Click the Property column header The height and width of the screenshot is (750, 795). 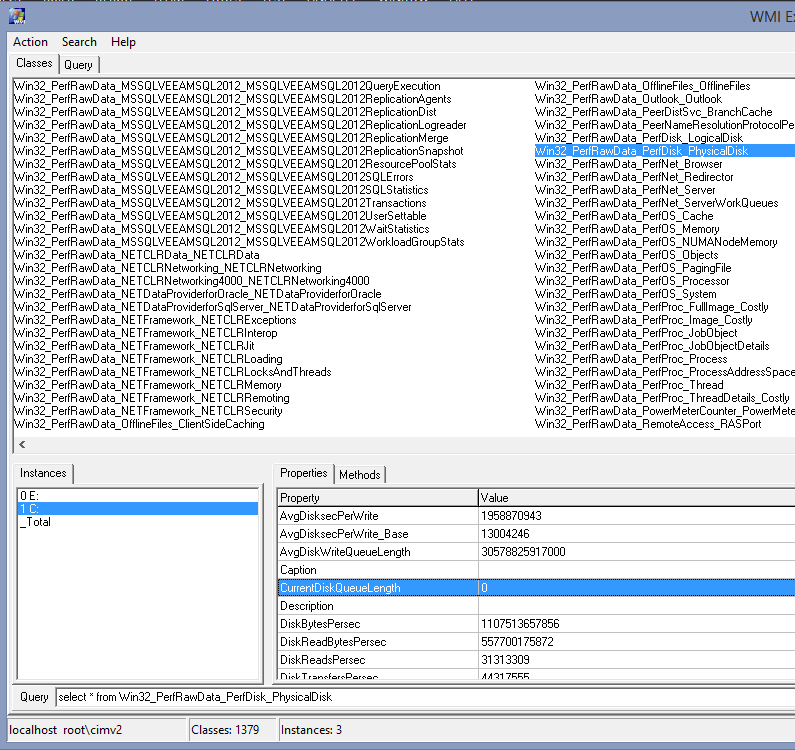click(378, 498)
